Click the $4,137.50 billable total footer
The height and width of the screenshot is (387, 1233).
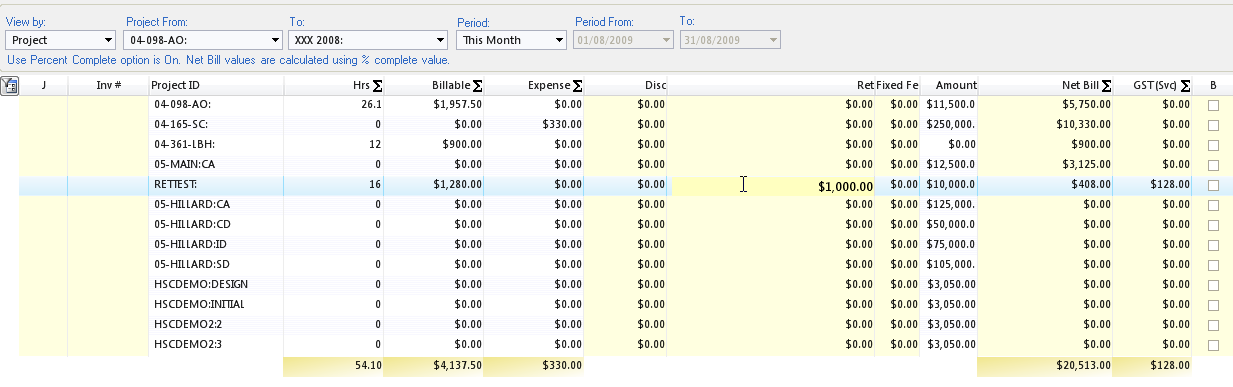click(435, 366)
